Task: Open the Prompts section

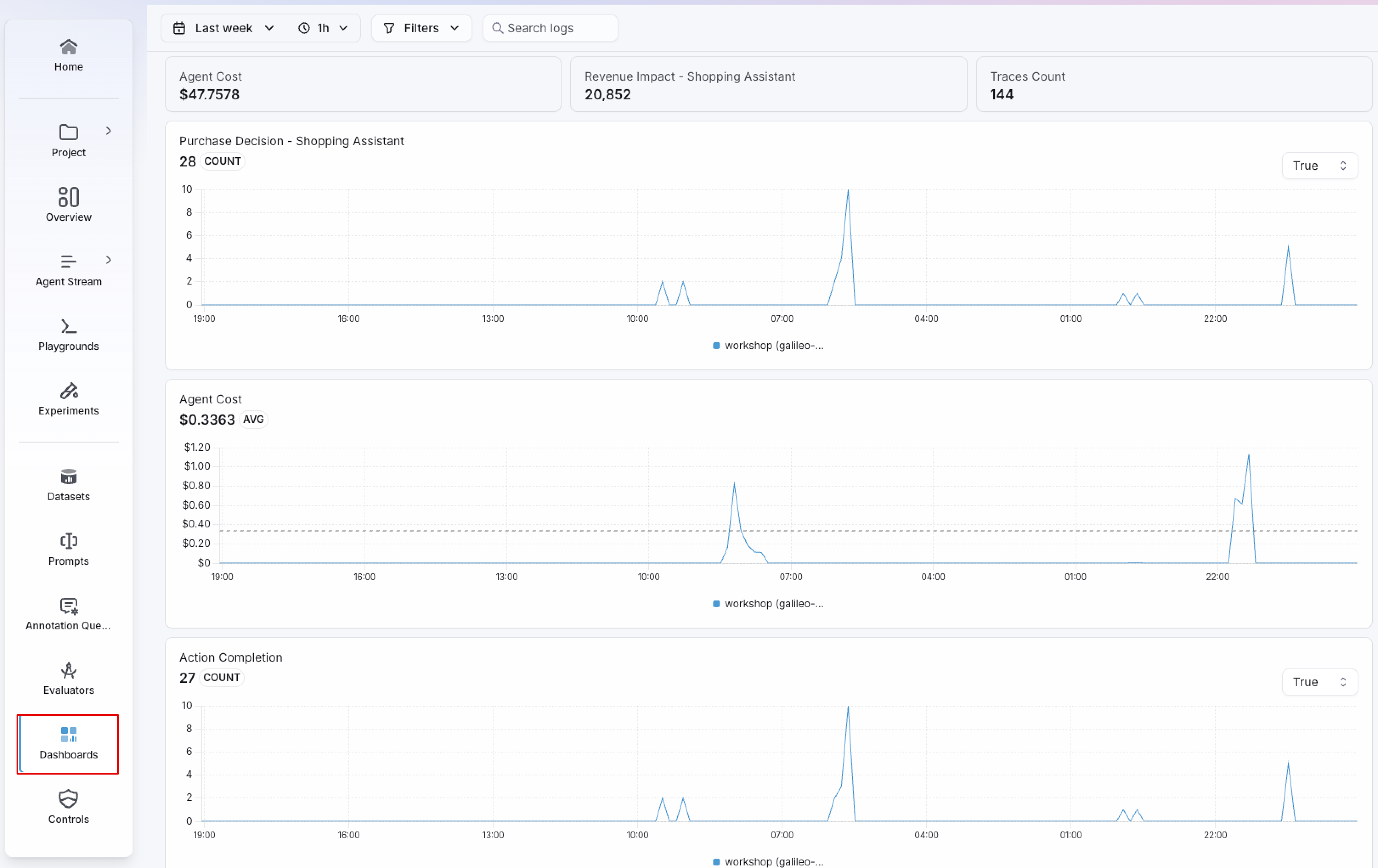Action: pos(69,550)
